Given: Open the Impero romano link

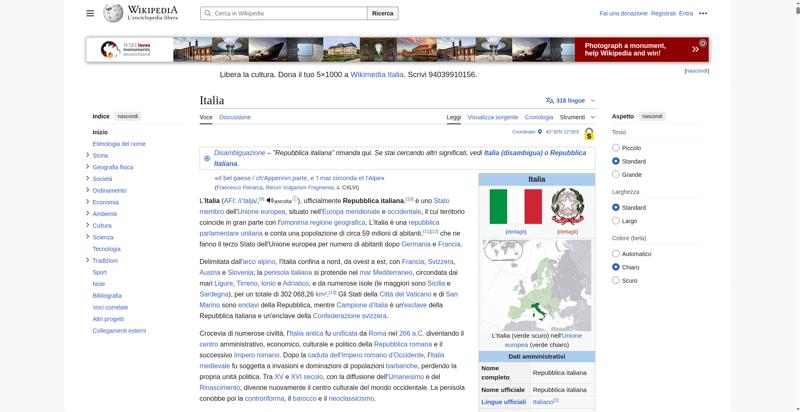Looking at the screenshot, I should pyautogui.click(x=257, y=355).
